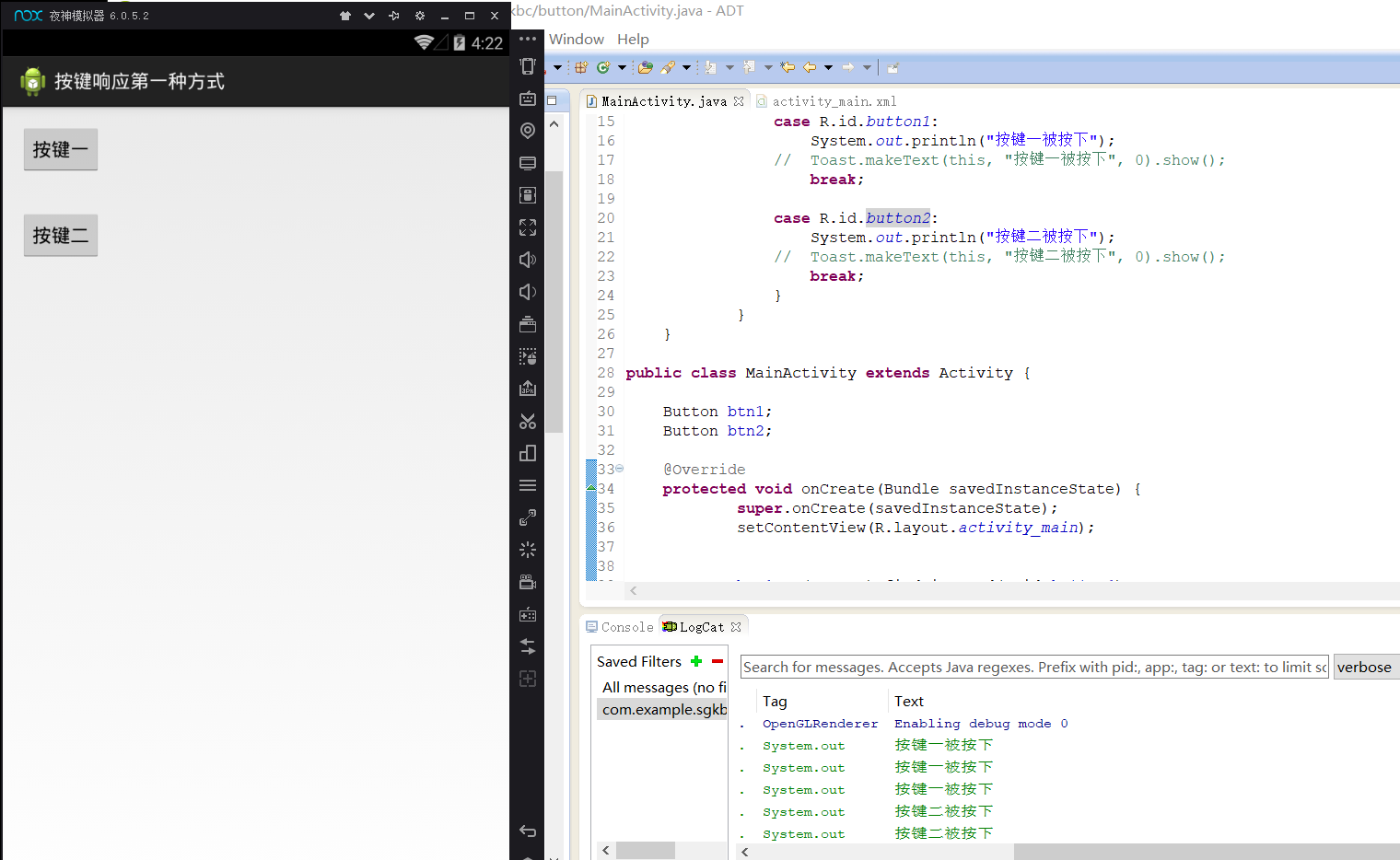Image resolution: width=1400 pixels, height=860 pixels.
Task: Open the verbose log level dropdown
Action: click(x=1367, y=667)
